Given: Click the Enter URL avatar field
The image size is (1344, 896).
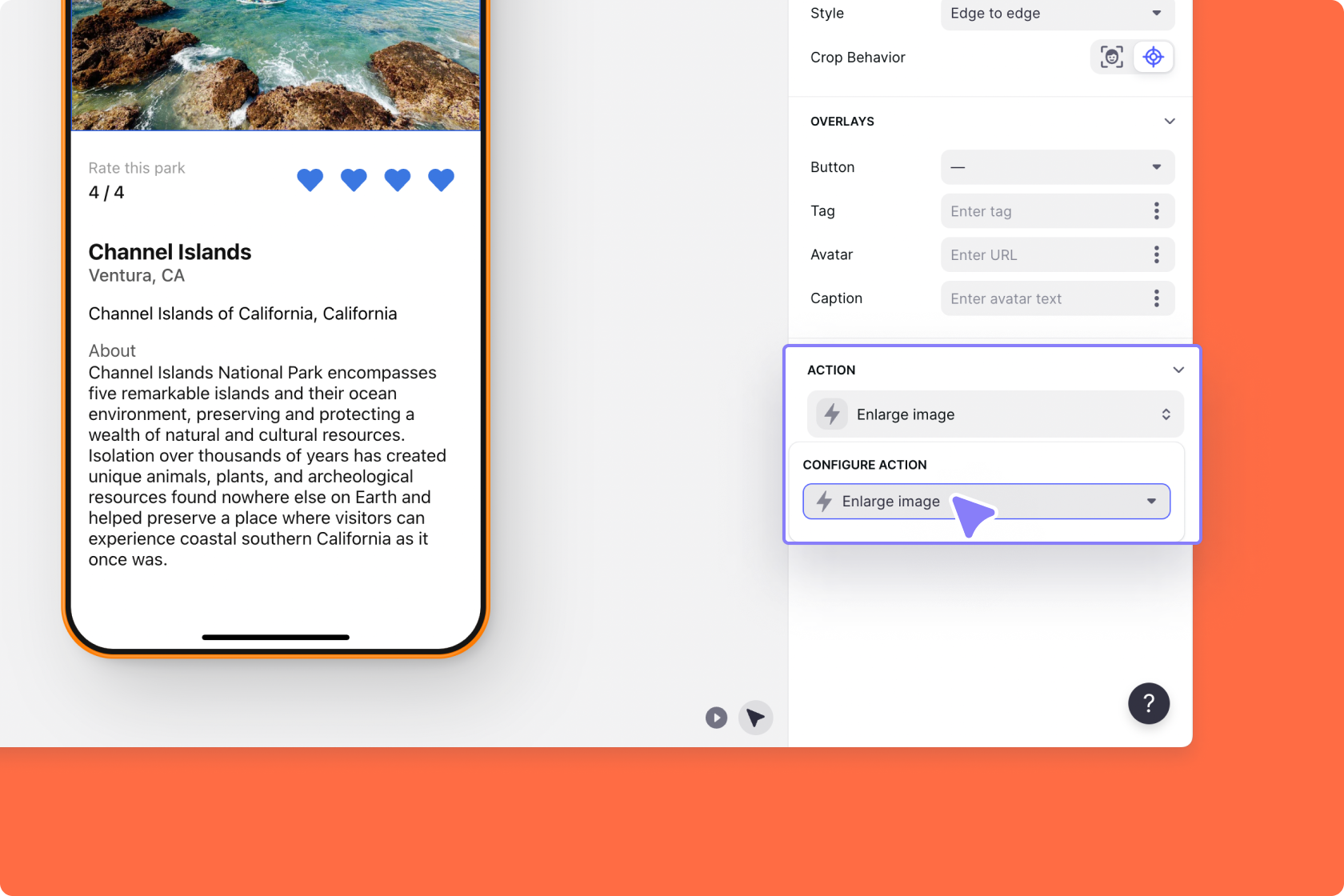Looking at the screenshot, I should coord(1032,254).
